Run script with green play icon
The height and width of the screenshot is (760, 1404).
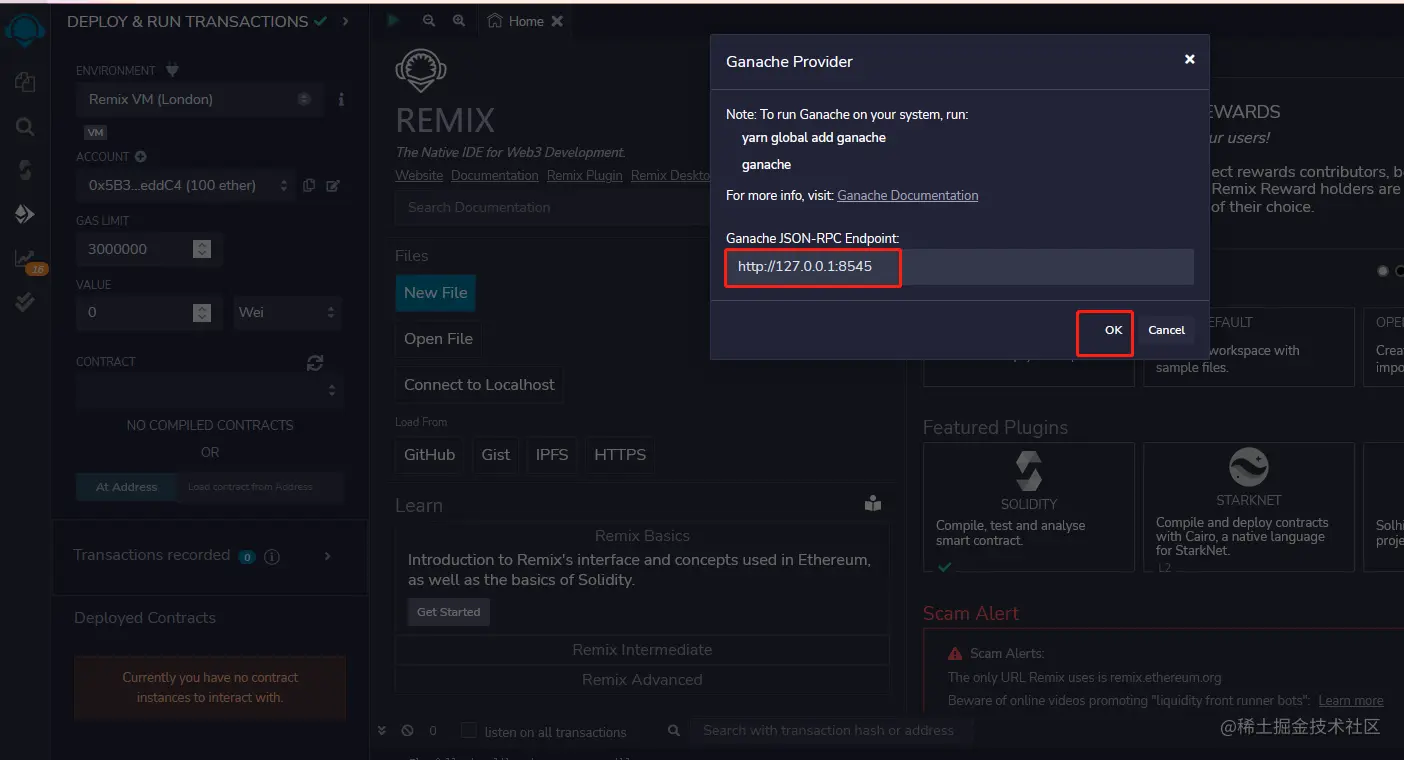393,20
